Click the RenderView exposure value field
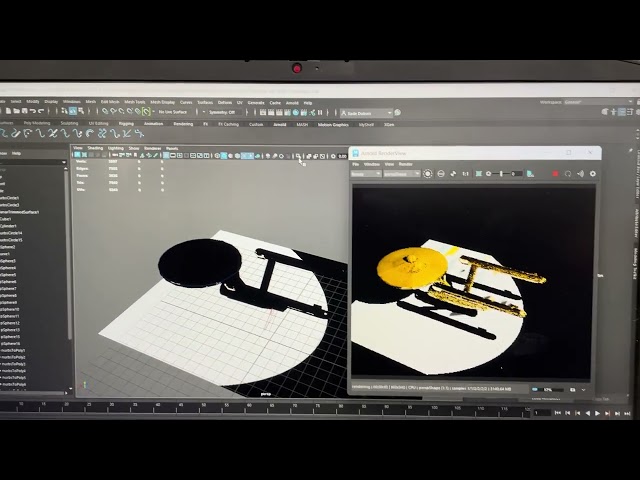This screenshot has width=640, height=480. click(x=517, y=174)
